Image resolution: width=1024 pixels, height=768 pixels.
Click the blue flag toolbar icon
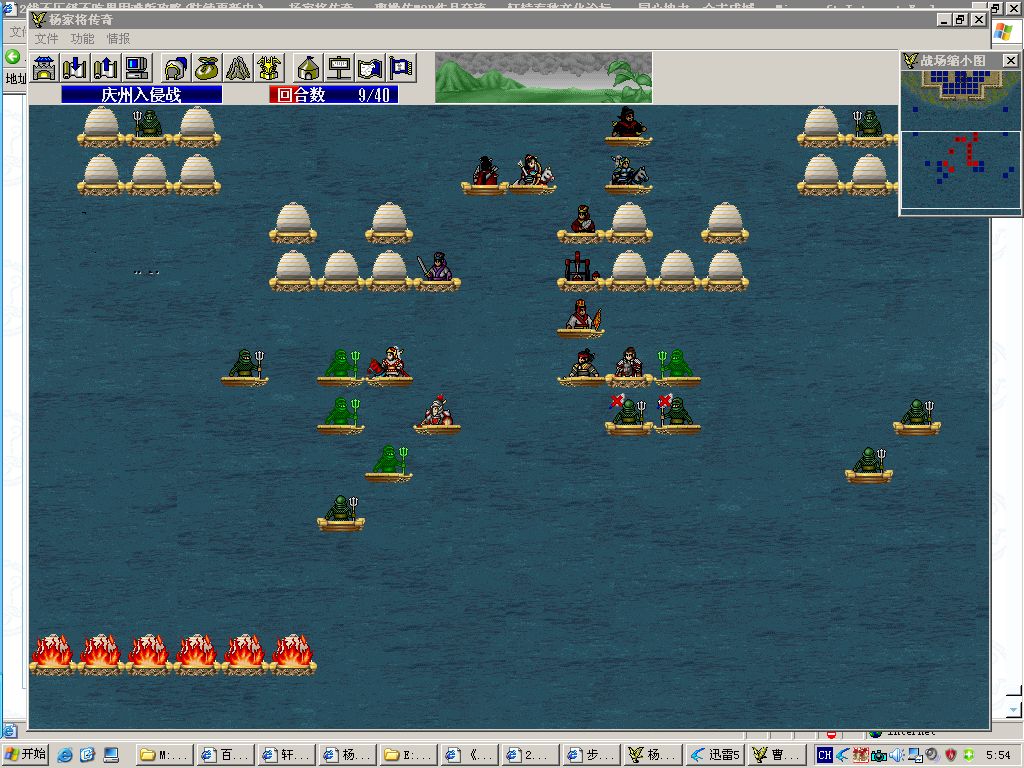pos(402,68)
